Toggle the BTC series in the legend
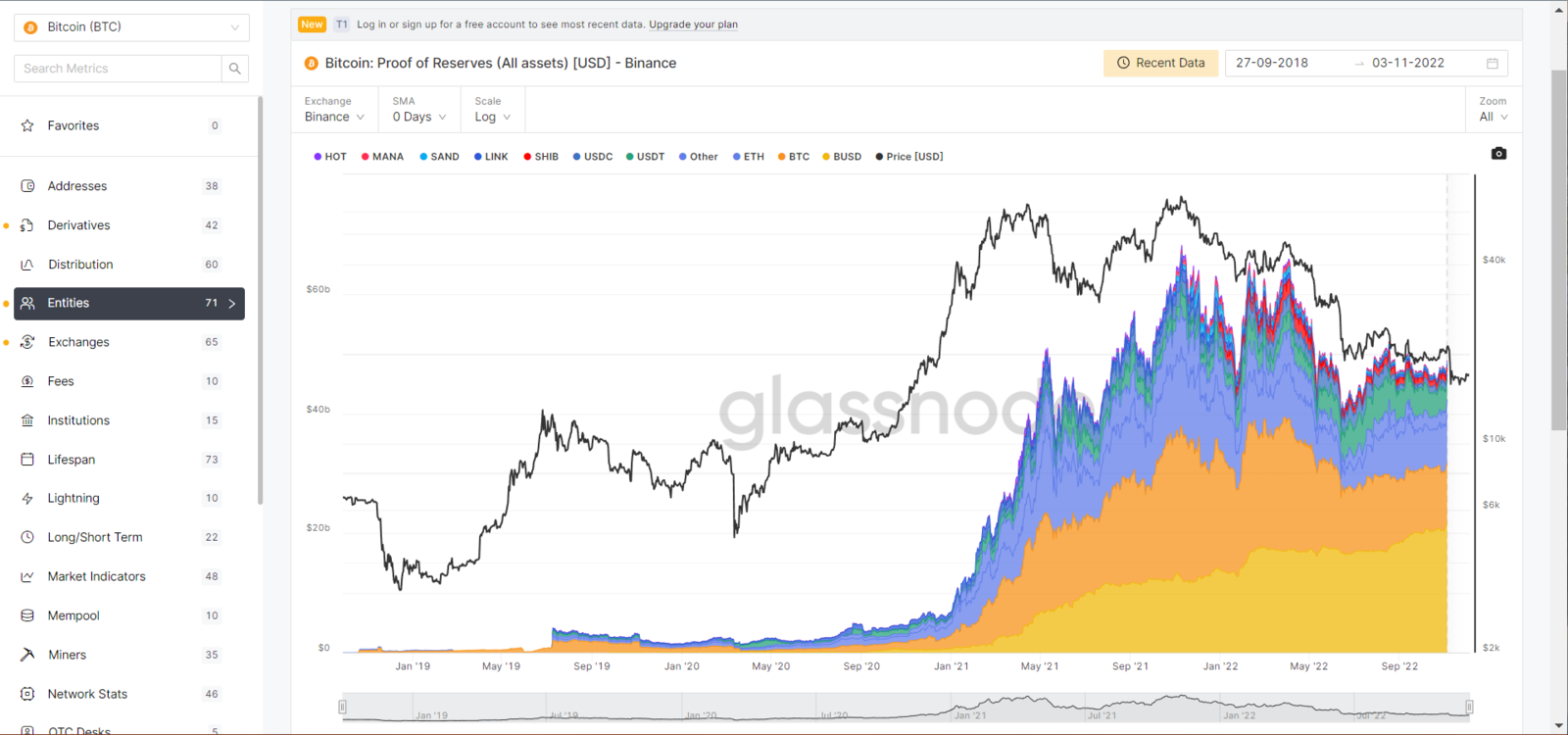 (794, 157)
